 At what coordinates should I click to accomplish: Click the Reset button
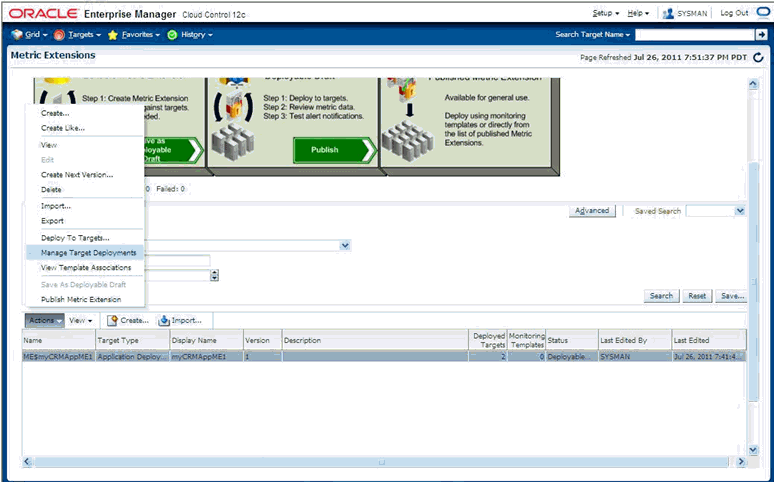tap(697, 296)
